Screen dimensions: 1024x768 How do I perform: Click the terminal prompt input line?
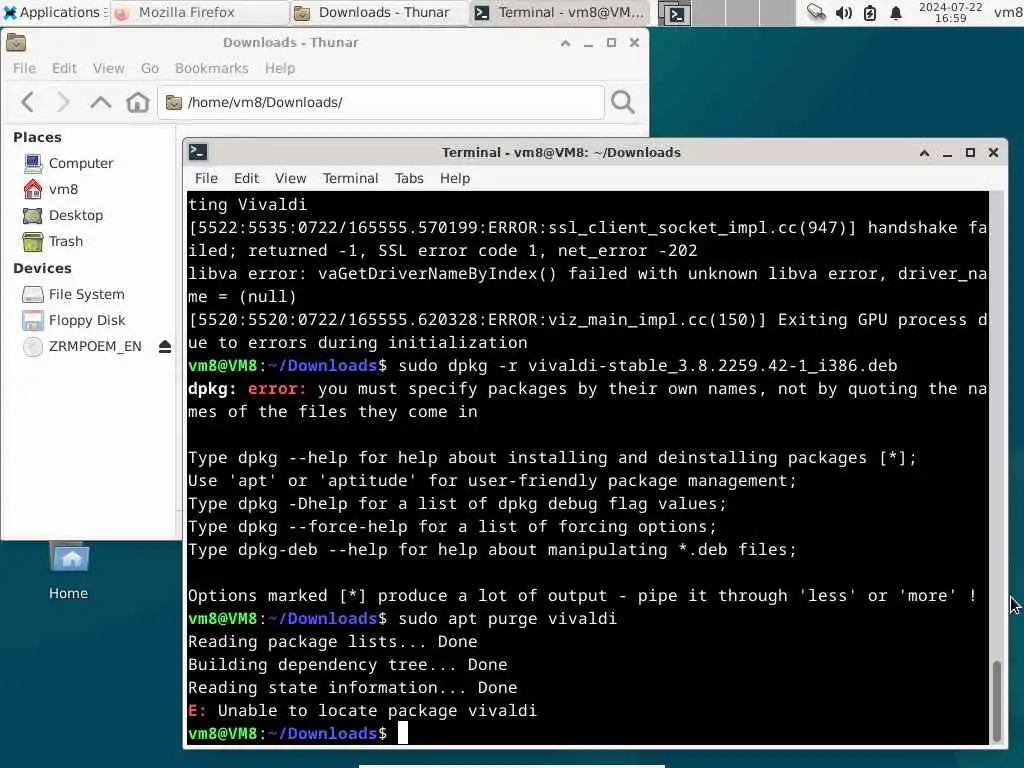coord(588,733)
